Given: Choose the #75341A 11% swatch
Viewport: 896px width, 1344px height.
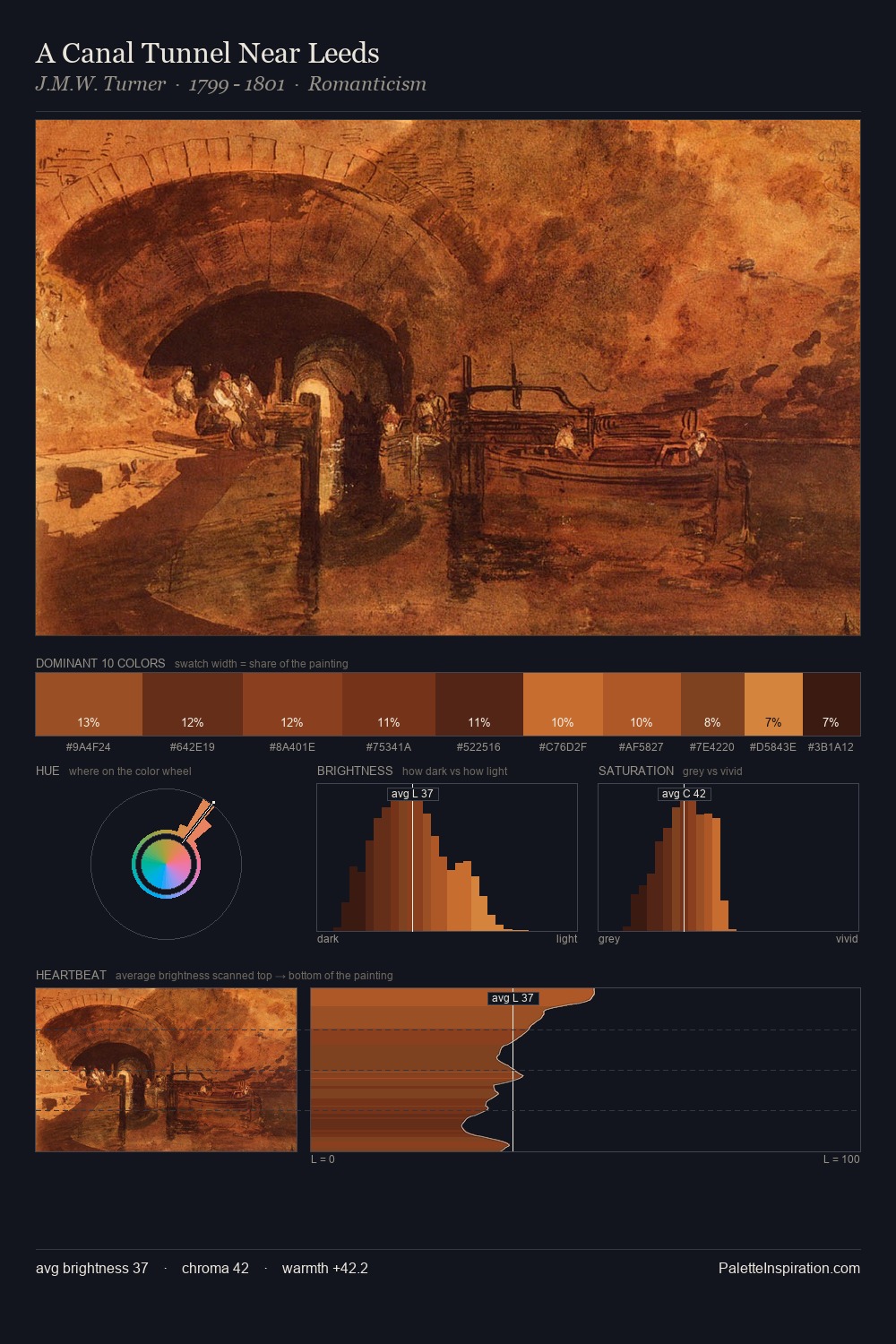Looking at the screenshot, I should point(389,704).
